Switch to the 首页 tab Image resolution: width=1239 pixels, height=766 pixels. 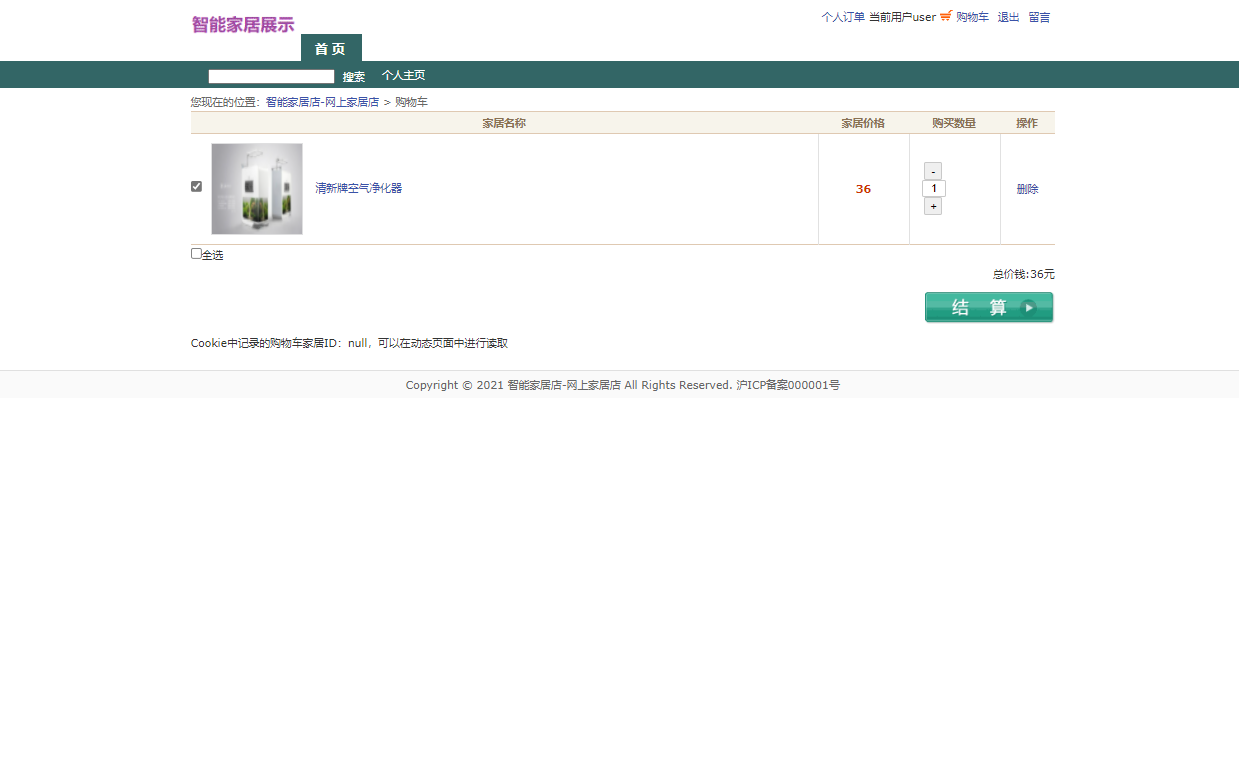[x=330, y=48]
